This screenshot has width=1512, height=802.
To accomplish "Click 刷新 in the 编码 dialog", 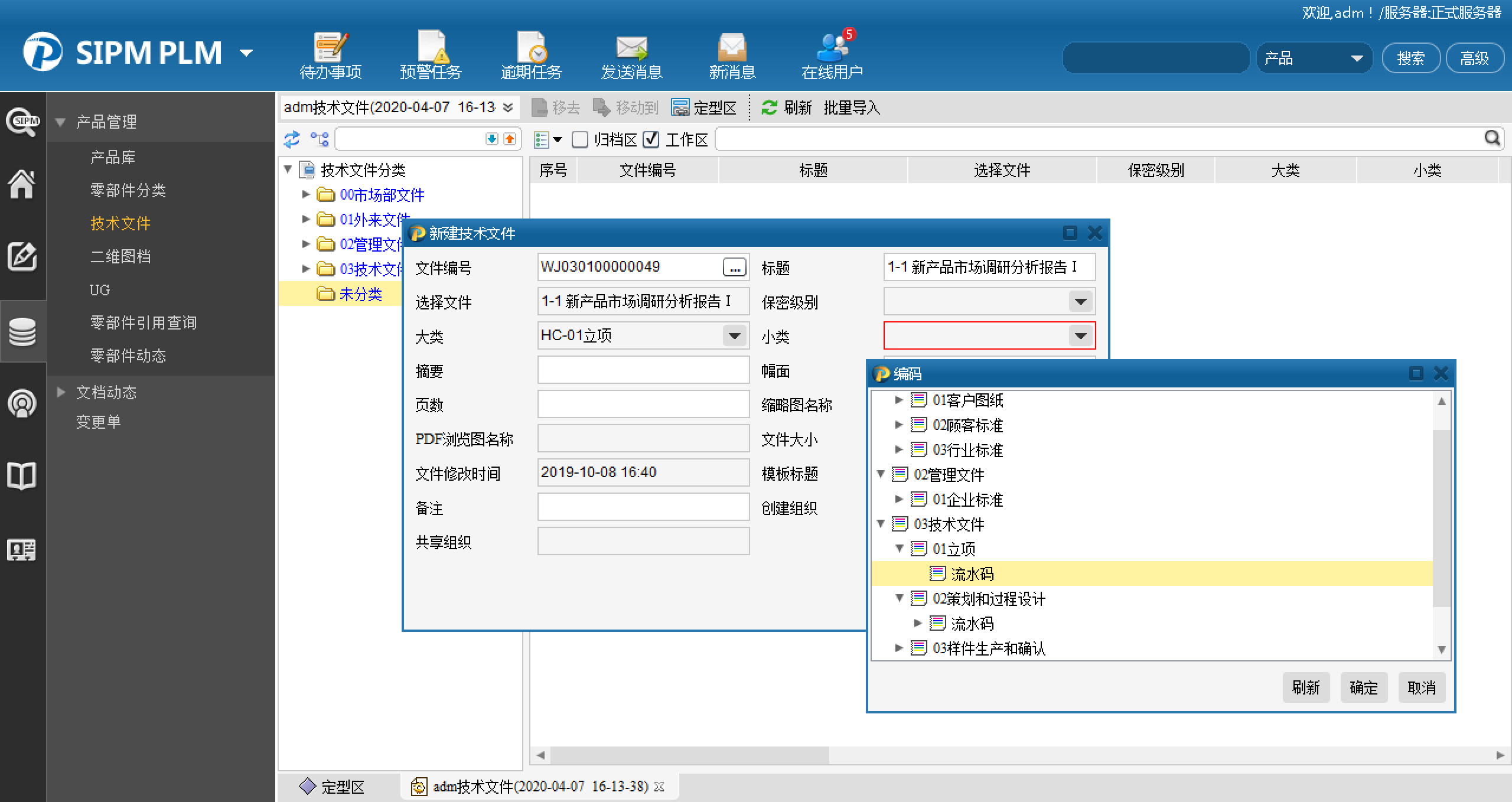I will click(1306, 687).
